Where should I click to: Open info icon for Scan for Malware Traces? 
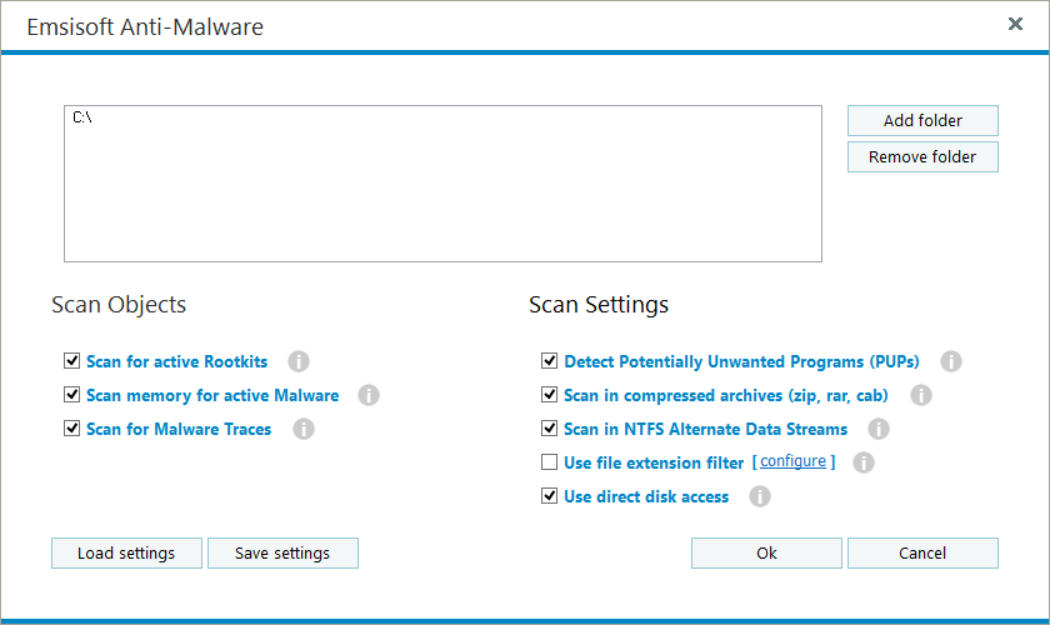coord(303,430)
